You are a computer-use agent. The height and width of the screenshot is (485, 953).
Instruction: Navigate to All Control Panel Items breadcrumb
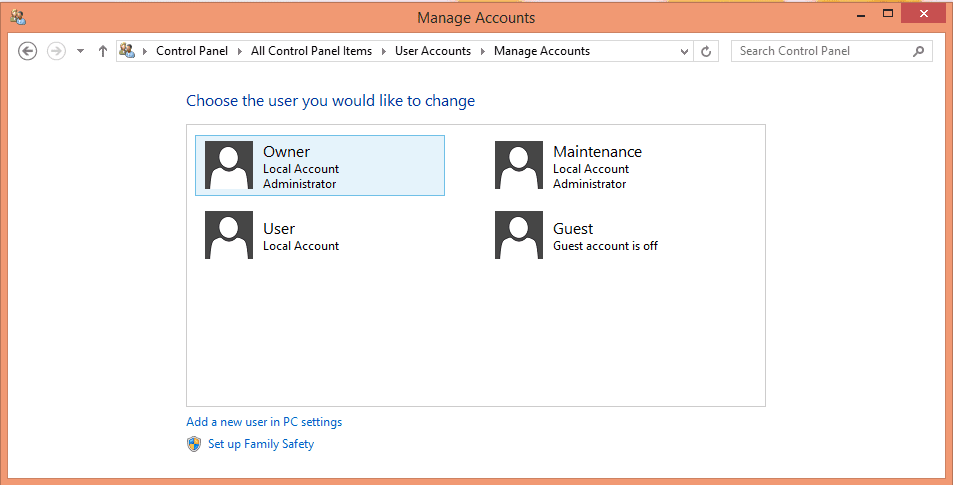tap(311, 51)
